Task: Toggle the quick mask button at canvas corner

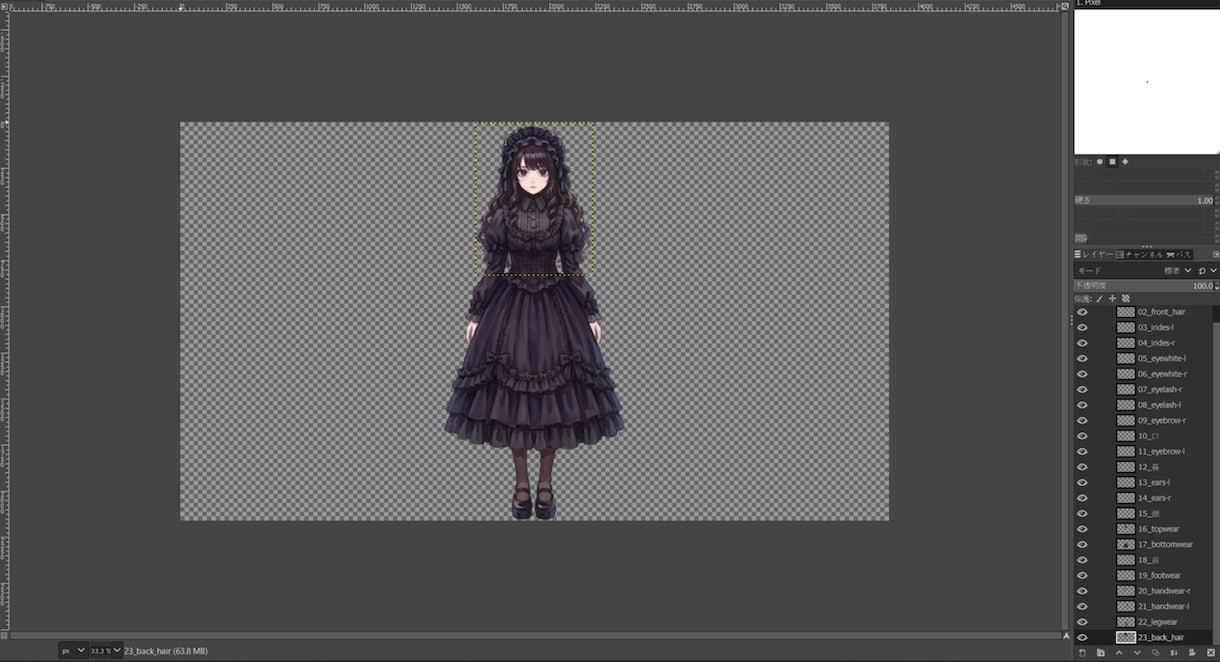Action: coord(5,636)
